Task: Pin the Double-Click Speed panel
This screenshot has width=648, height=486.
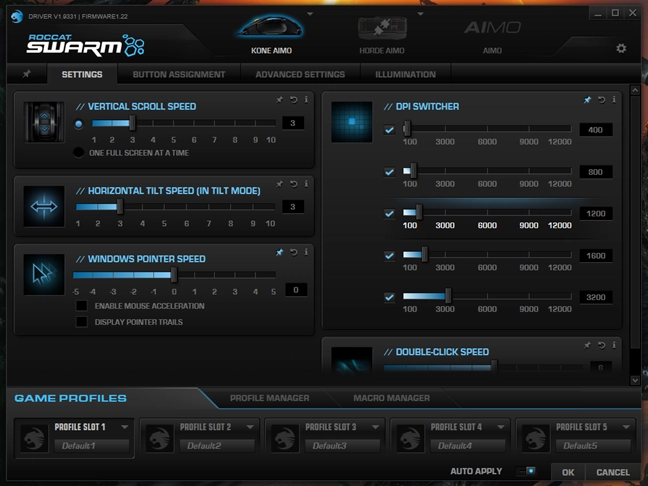Action: click(x=587, y=345)
